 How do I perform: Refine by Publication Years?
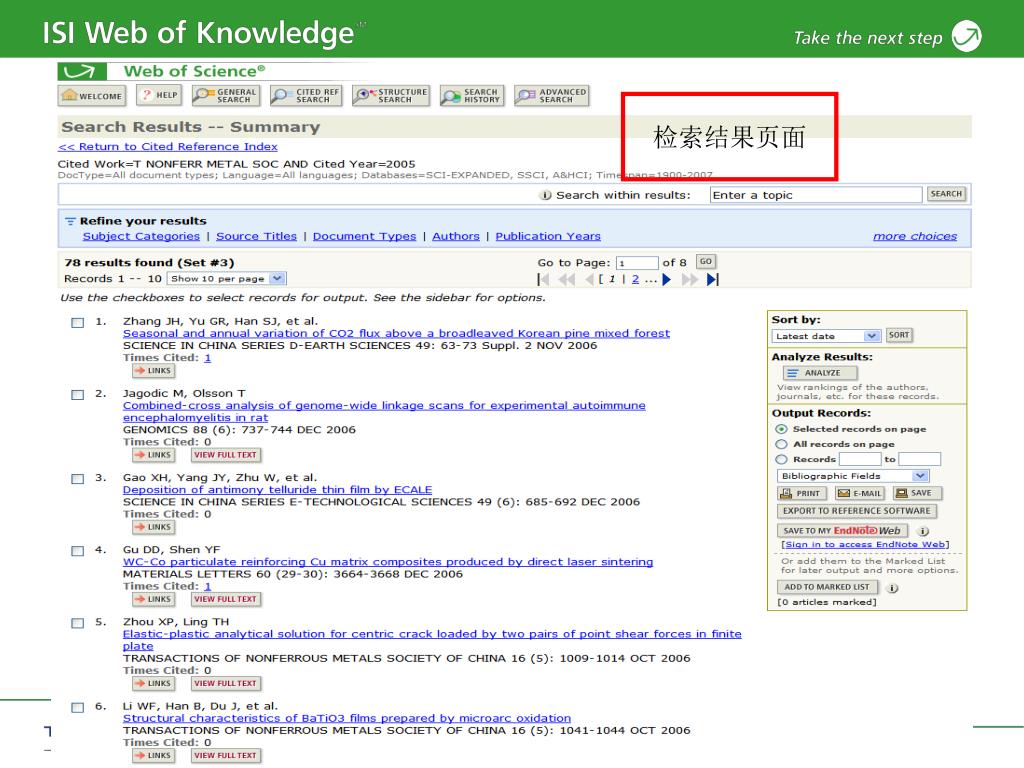click(548, 236)
